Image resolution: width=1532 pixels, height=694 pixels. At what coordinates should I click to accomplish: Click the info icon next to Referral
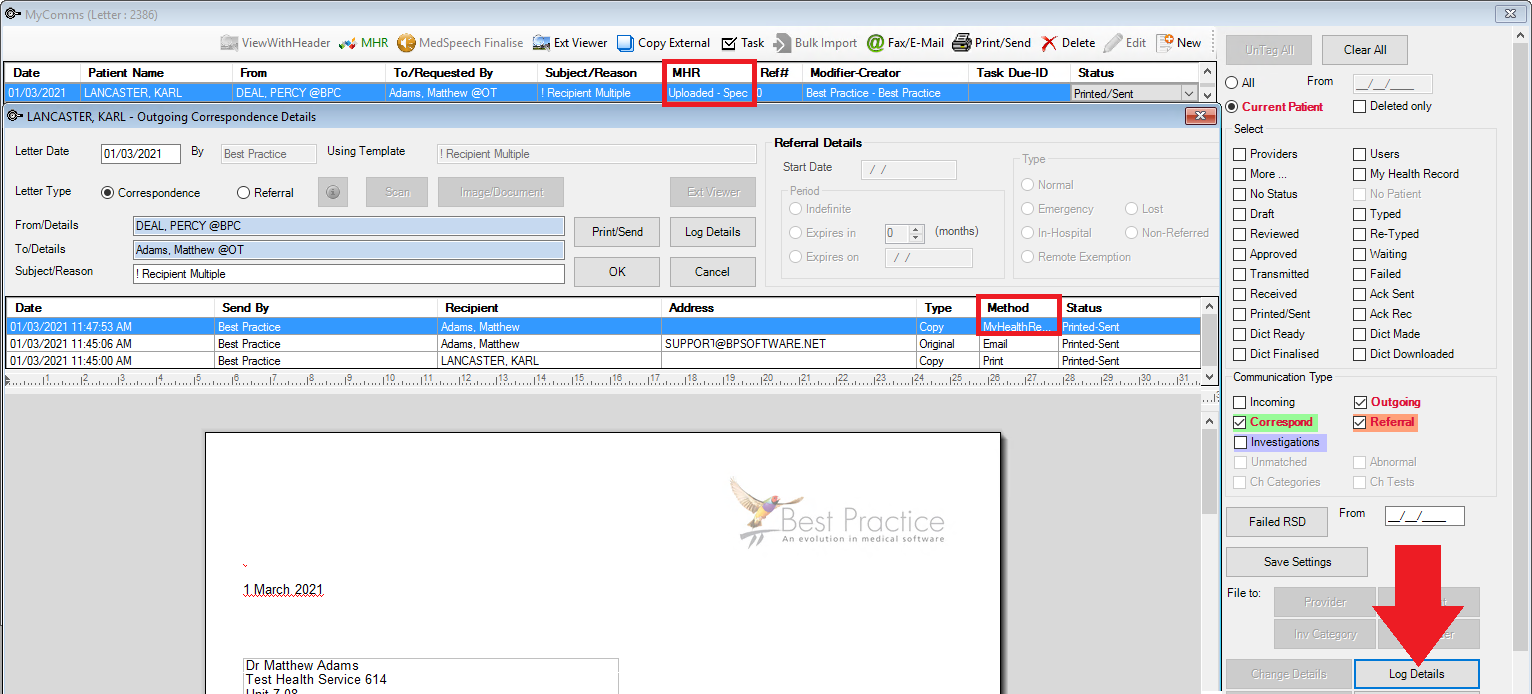pos(333,192)
